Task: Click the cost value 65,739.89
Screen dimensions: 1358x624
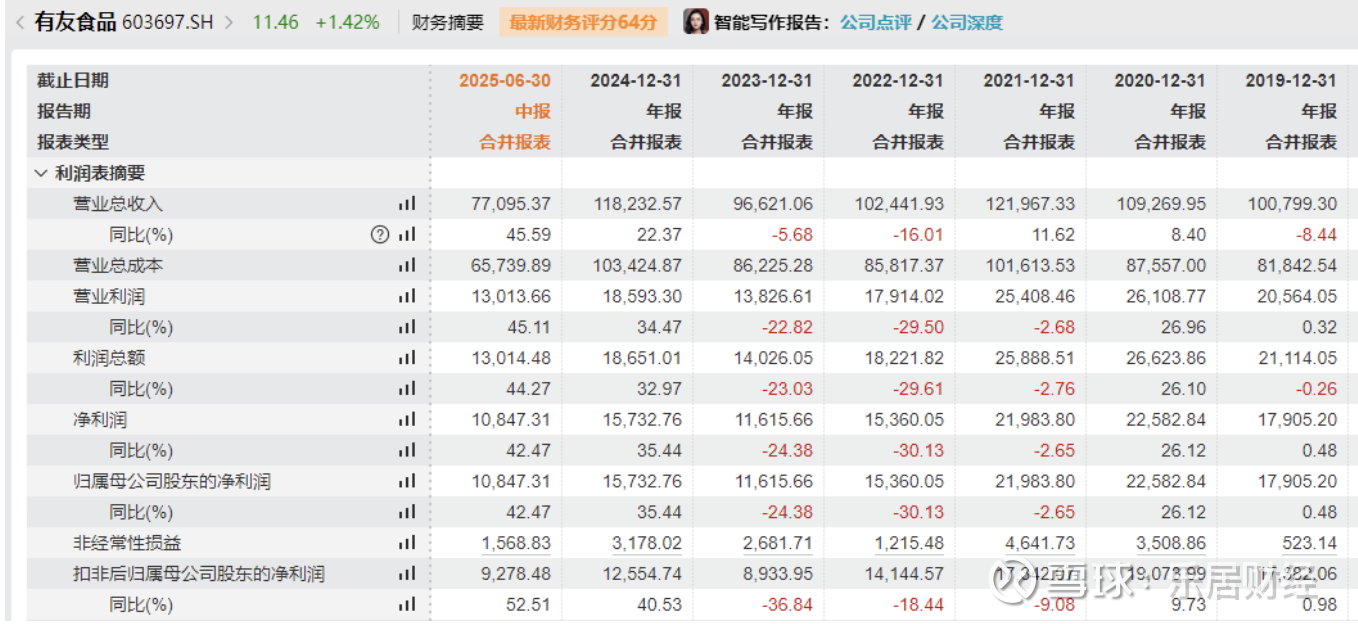Action: click(x=511, y=266)
